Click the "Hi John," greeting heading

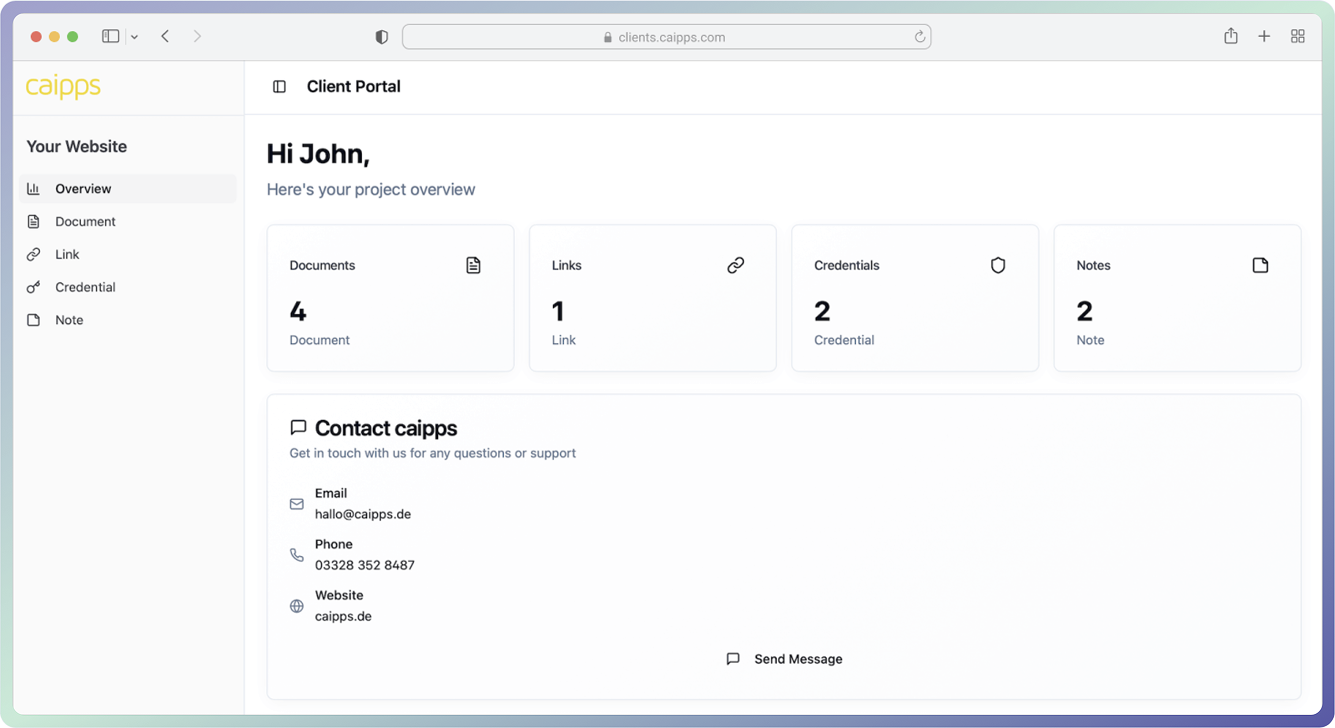[x=318, y=154]
